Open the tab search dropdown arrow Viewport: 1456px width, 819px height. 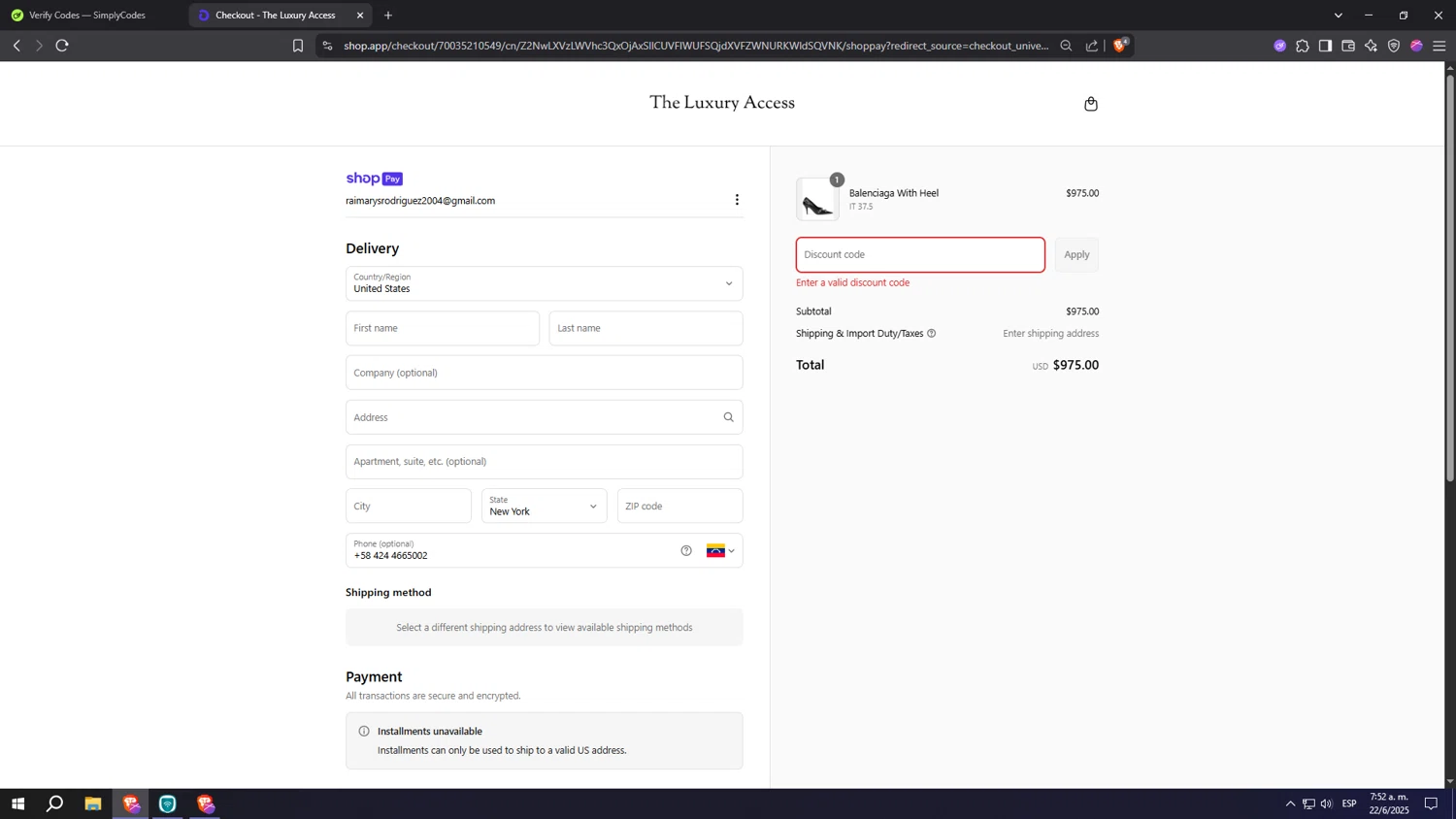(1339, 16)
